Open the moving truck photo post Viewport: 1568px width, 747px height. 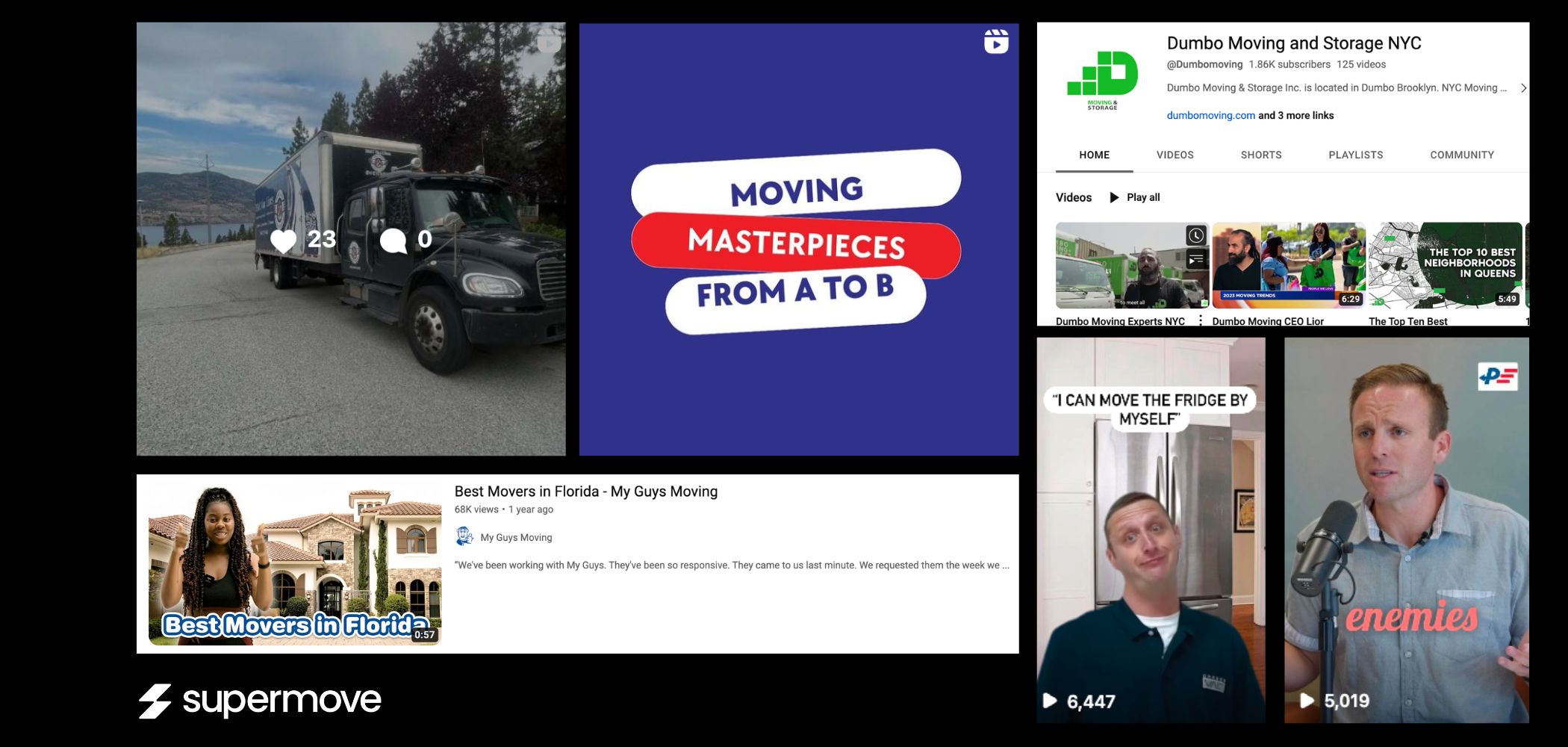[x=351, y=239]
